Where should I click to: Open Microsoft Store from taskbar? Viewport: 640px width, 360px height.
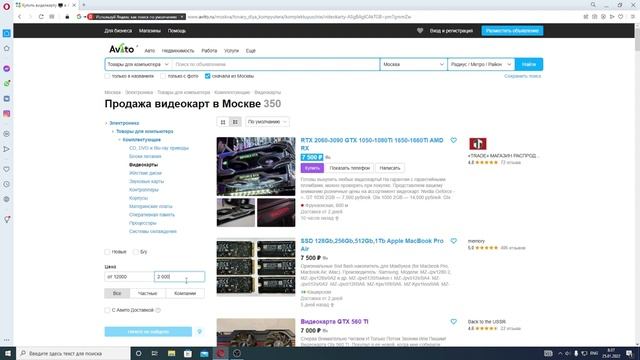188,353
